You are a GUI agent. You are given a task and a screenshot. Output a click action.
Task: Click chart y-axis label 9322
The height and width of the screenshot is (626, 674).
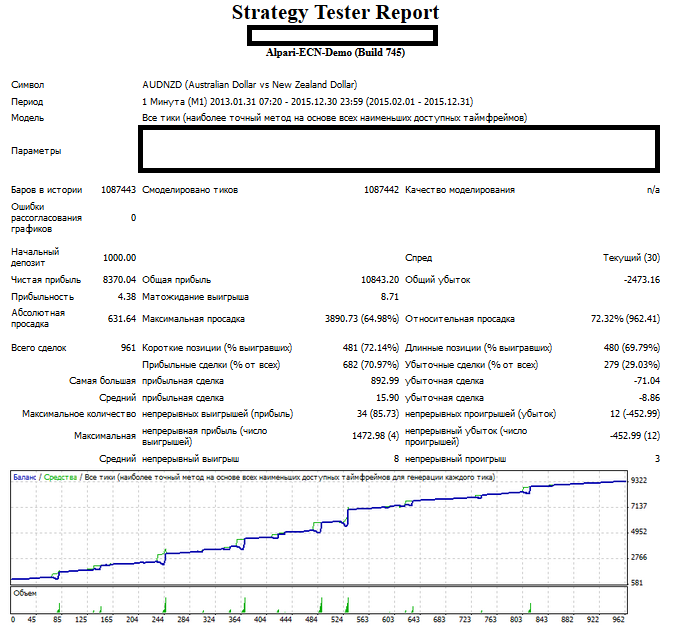[639, 480]
